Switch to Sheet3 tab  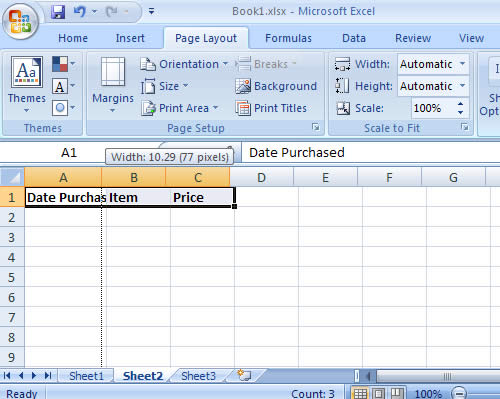coord(198,376)
